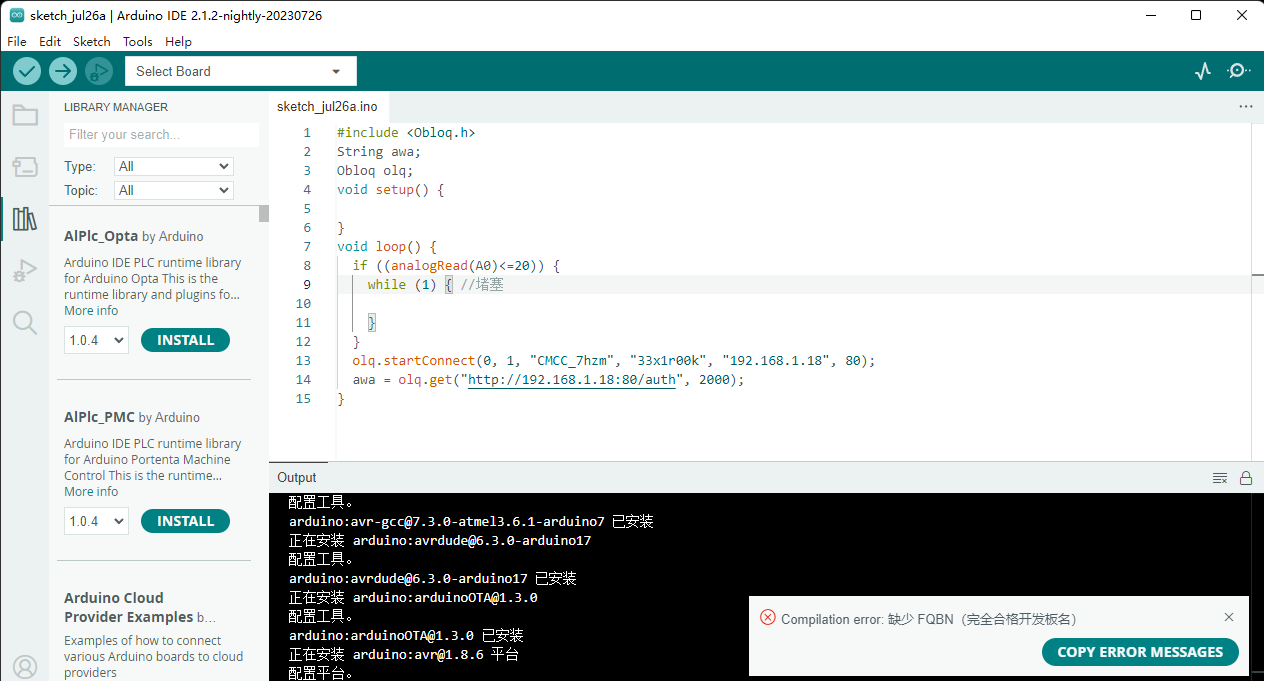The width and height of the screenshot is (1264, 681).
Task: Click the editor tab three-dots more icon
Action: pyautogui.click(x=1245, y=106)
